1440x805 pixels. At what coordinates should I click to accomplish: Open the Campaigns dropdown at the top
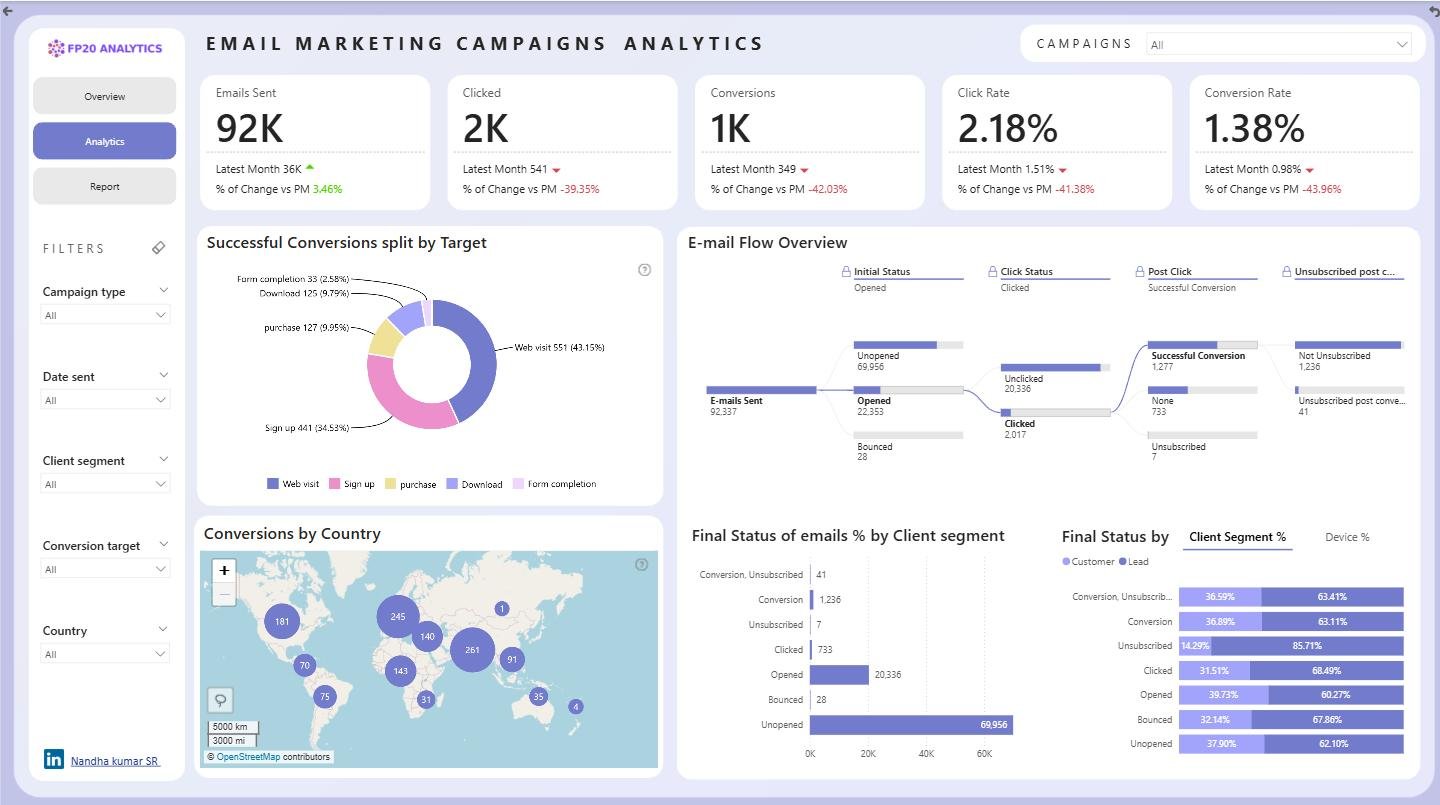1278,44
